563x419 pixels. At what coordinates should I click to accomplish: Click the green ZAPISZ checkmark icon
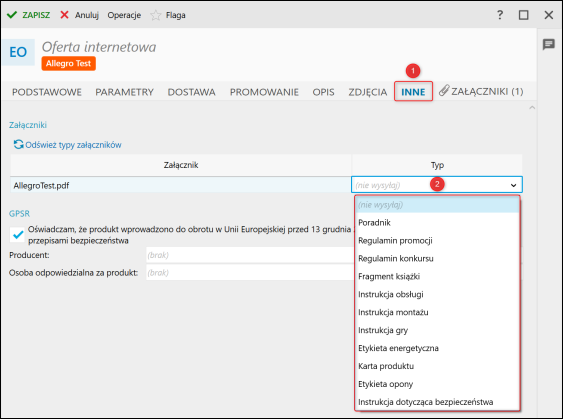12,15
